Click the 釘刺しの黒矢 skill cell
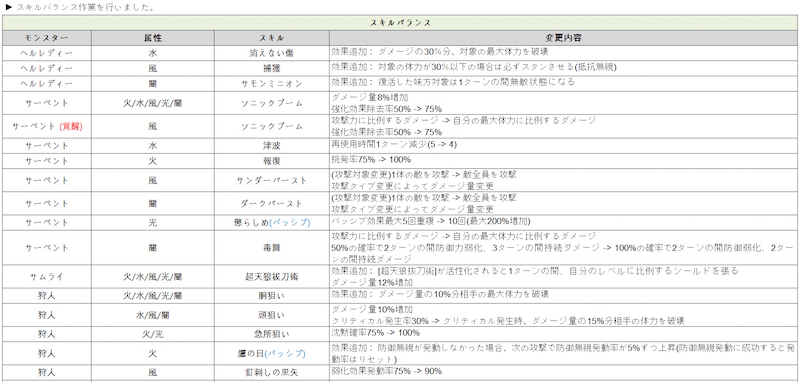The image size is (800, 382). (271, 372)
